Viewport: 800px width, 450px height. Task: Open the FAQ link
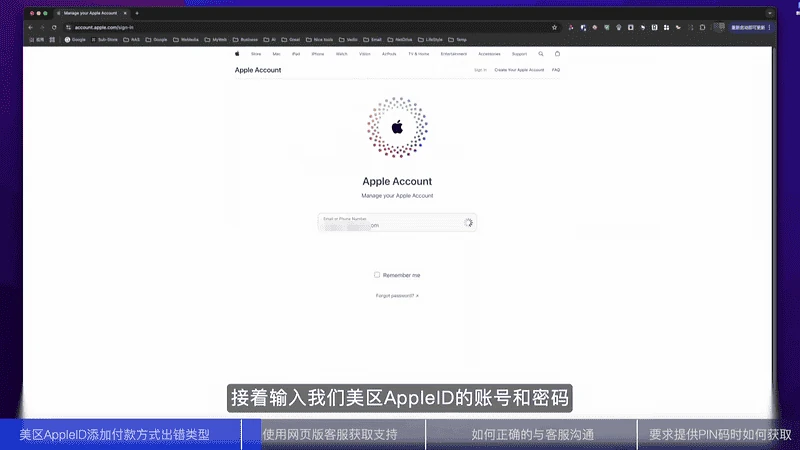click(x=556, y=70)
